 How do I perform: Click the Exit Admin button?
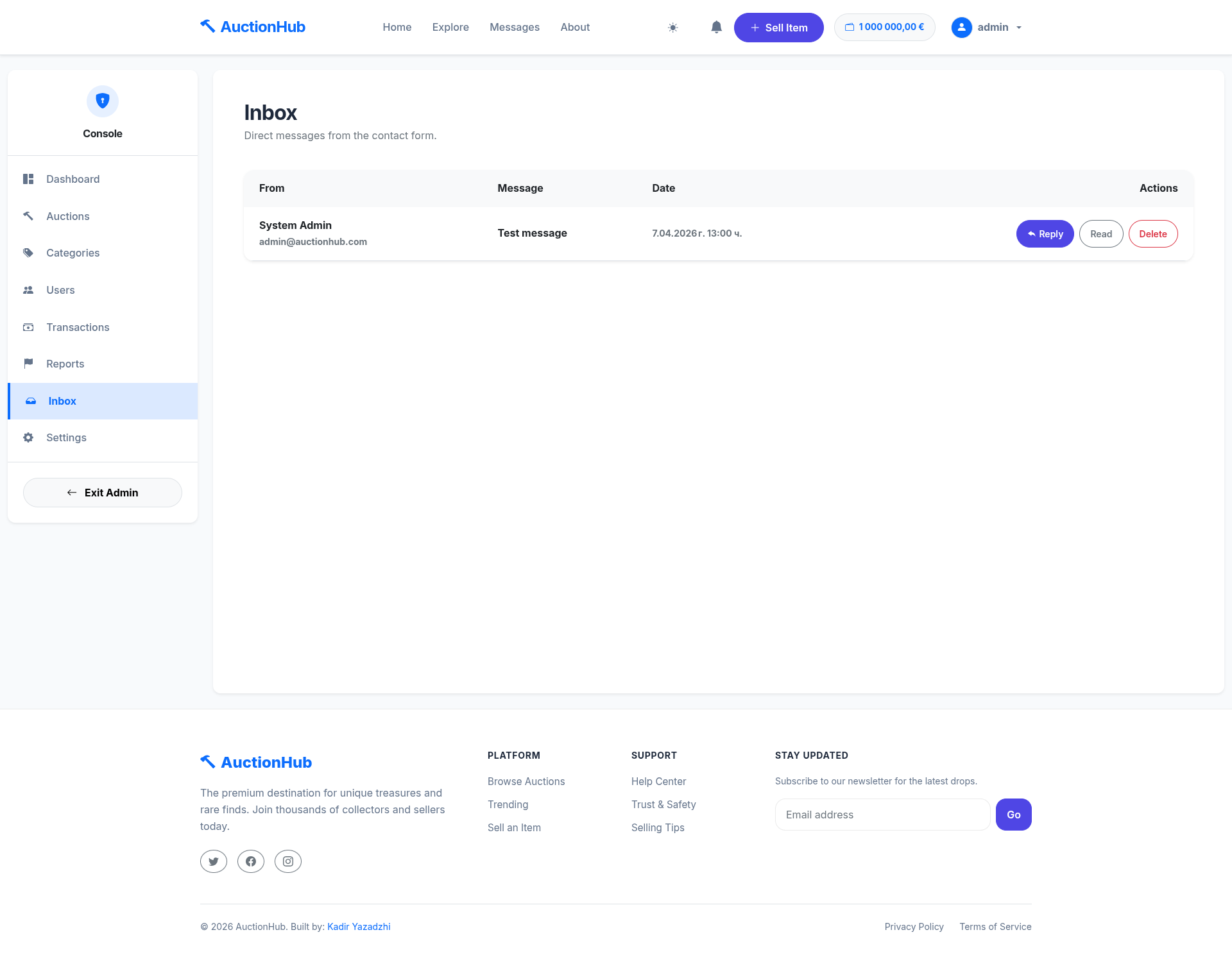103,493
